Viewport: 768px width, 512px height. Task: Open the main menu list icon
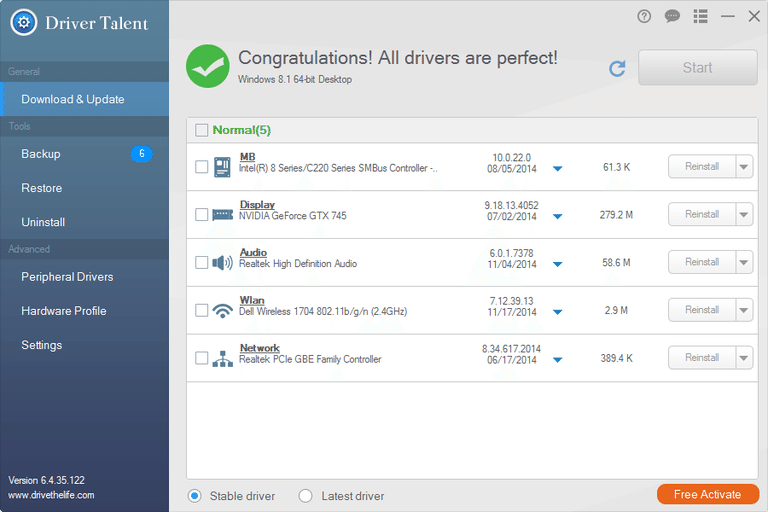pos(700,17)
